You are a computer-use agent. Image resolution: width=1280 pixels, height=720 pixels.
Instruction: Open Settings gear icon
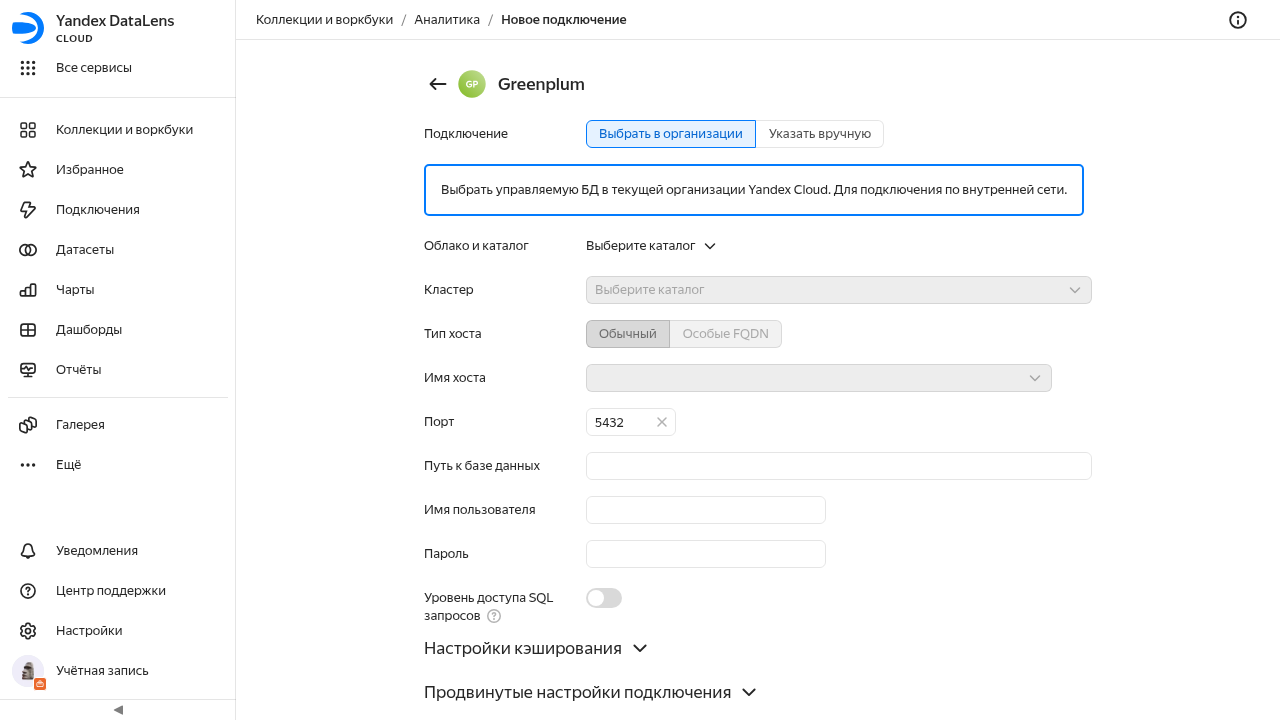tap(28, 631)
